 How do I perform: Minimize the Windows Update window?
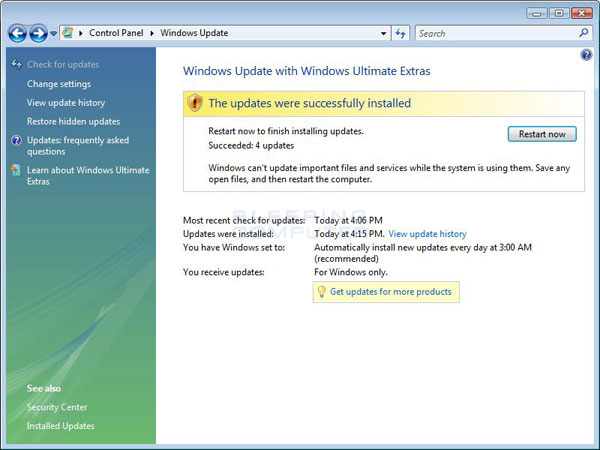[536, 13]
